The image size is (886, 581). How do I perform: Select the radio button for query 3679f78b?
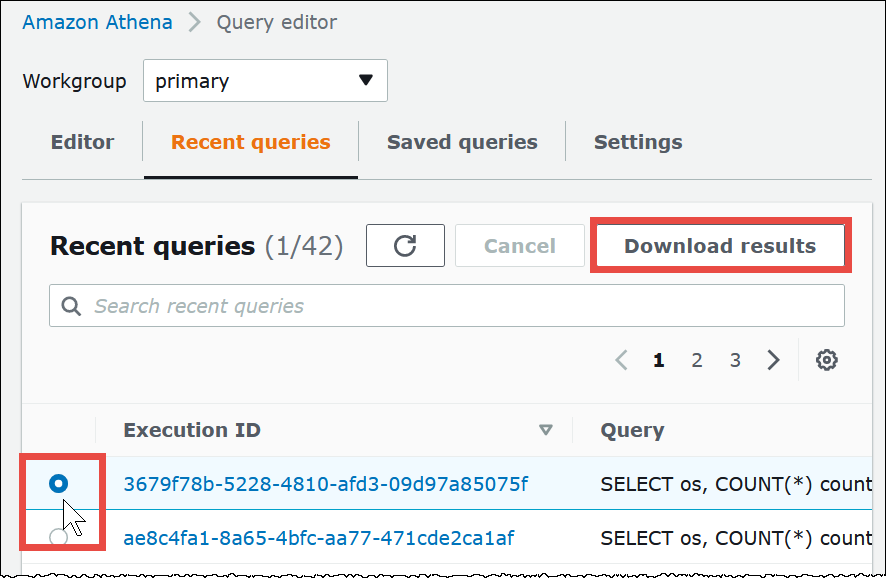(x=59, y=484)
